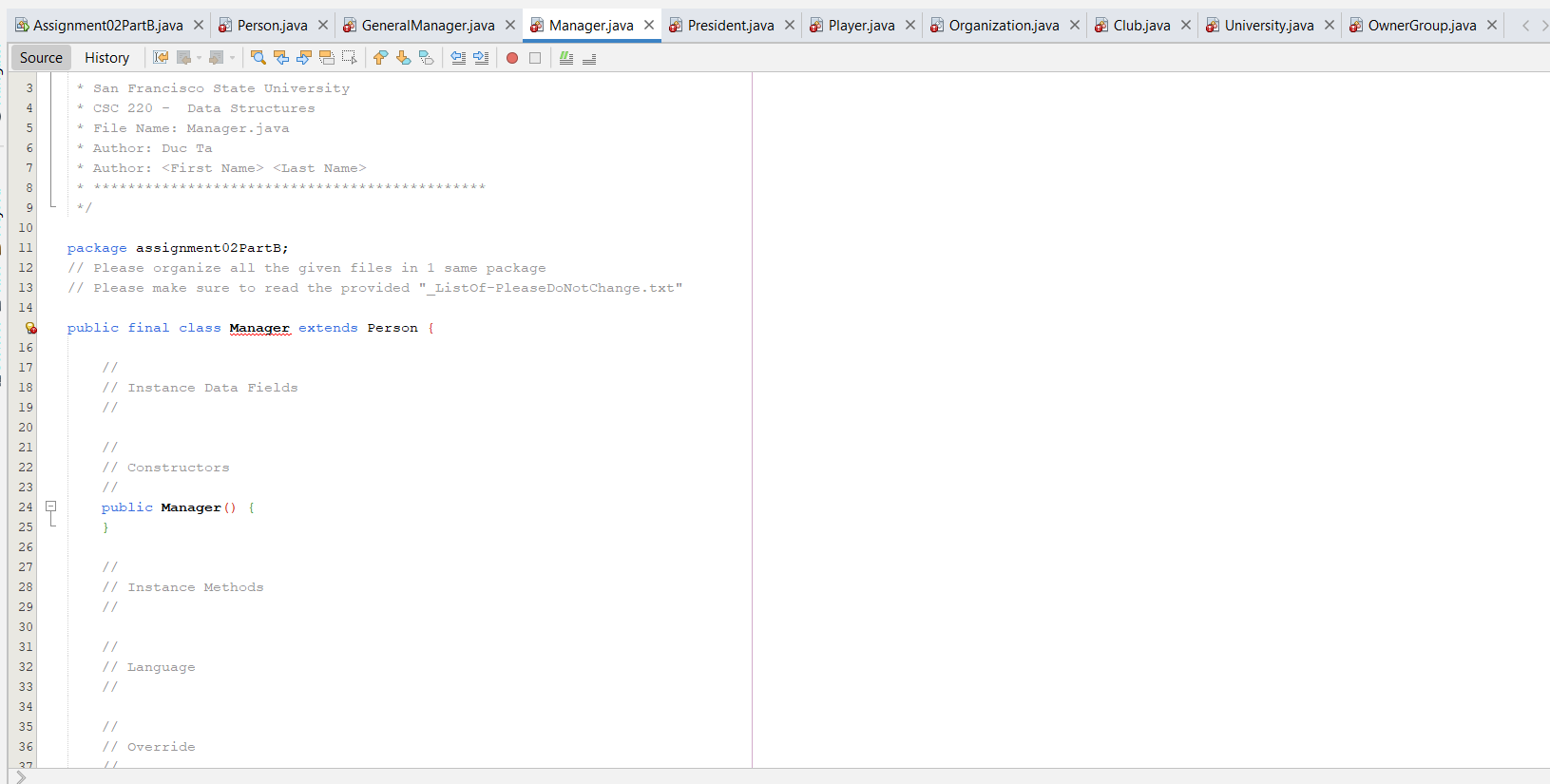
Task: Close the Assignment02PartB.java tab
Action: 199,26
